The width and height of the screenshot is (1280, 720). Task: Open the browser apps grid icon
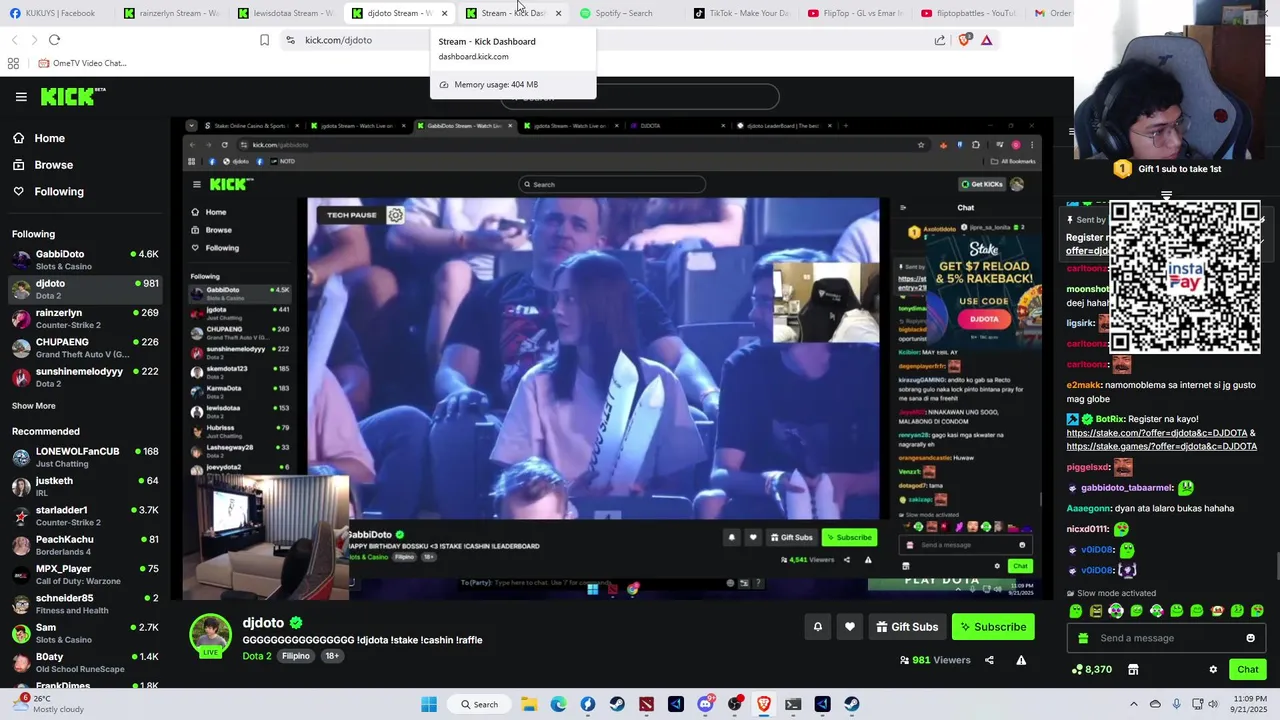13,63
